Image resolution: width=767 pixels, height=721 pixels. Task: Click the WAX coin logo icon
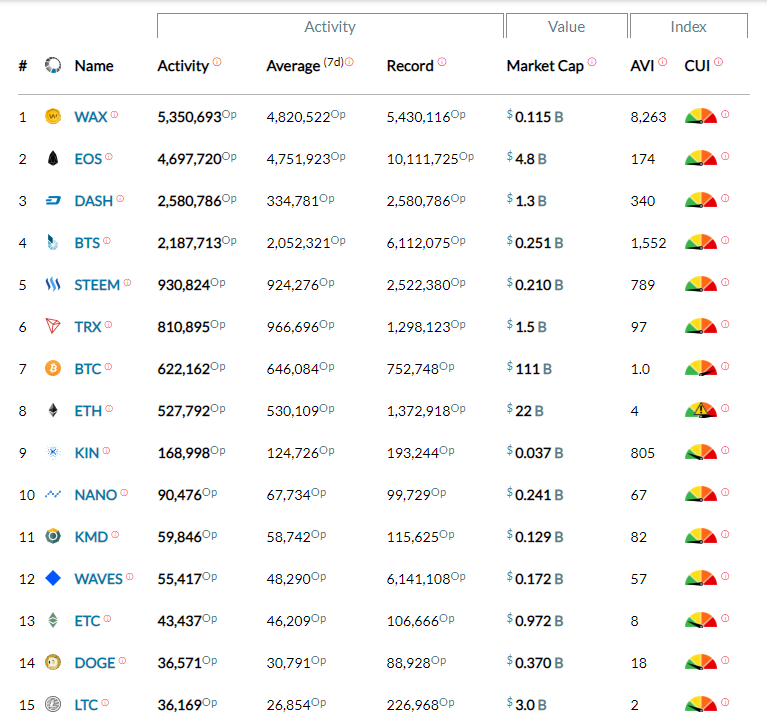[x=53, y=116]
